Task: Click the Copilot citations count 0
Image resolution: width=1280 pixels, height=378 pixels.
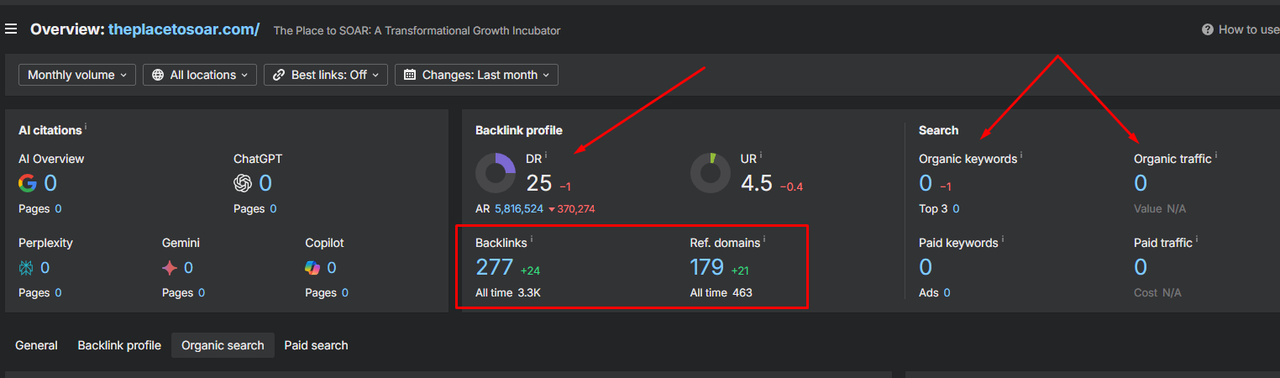Action: (x=331, y=268)
